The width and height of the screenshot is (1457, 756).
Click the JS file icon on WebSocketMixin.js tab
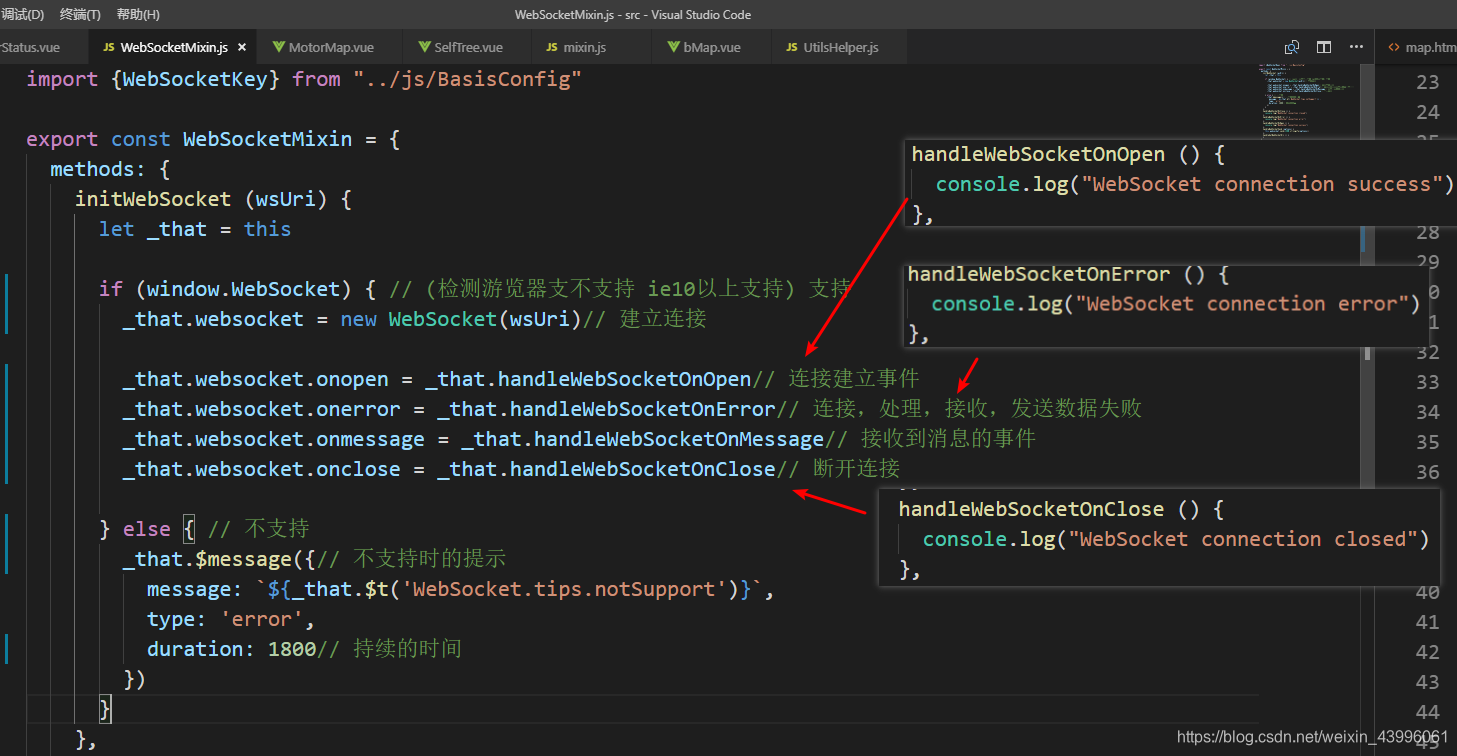[x=108, y=47]
